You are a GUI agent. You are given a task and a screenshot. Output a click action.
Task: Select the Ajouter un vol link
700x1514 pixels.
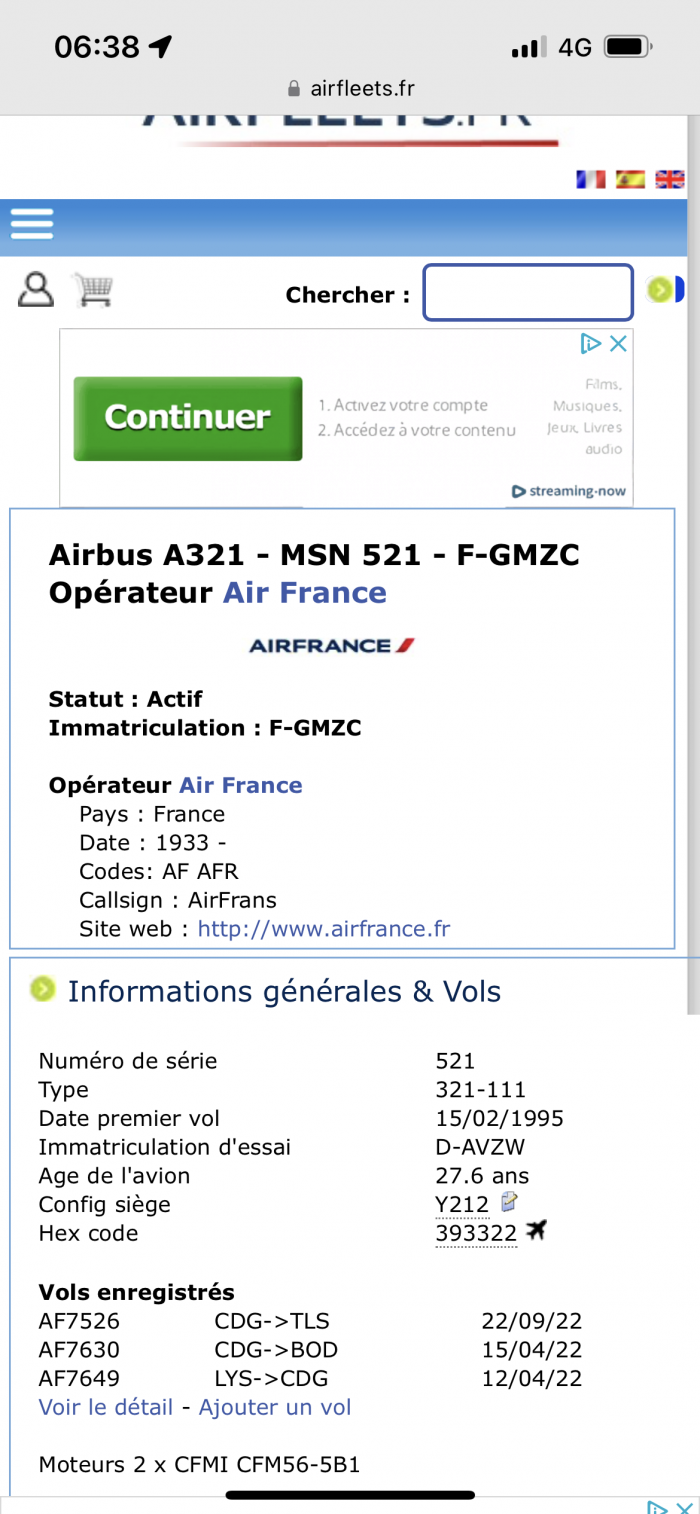275,1407
